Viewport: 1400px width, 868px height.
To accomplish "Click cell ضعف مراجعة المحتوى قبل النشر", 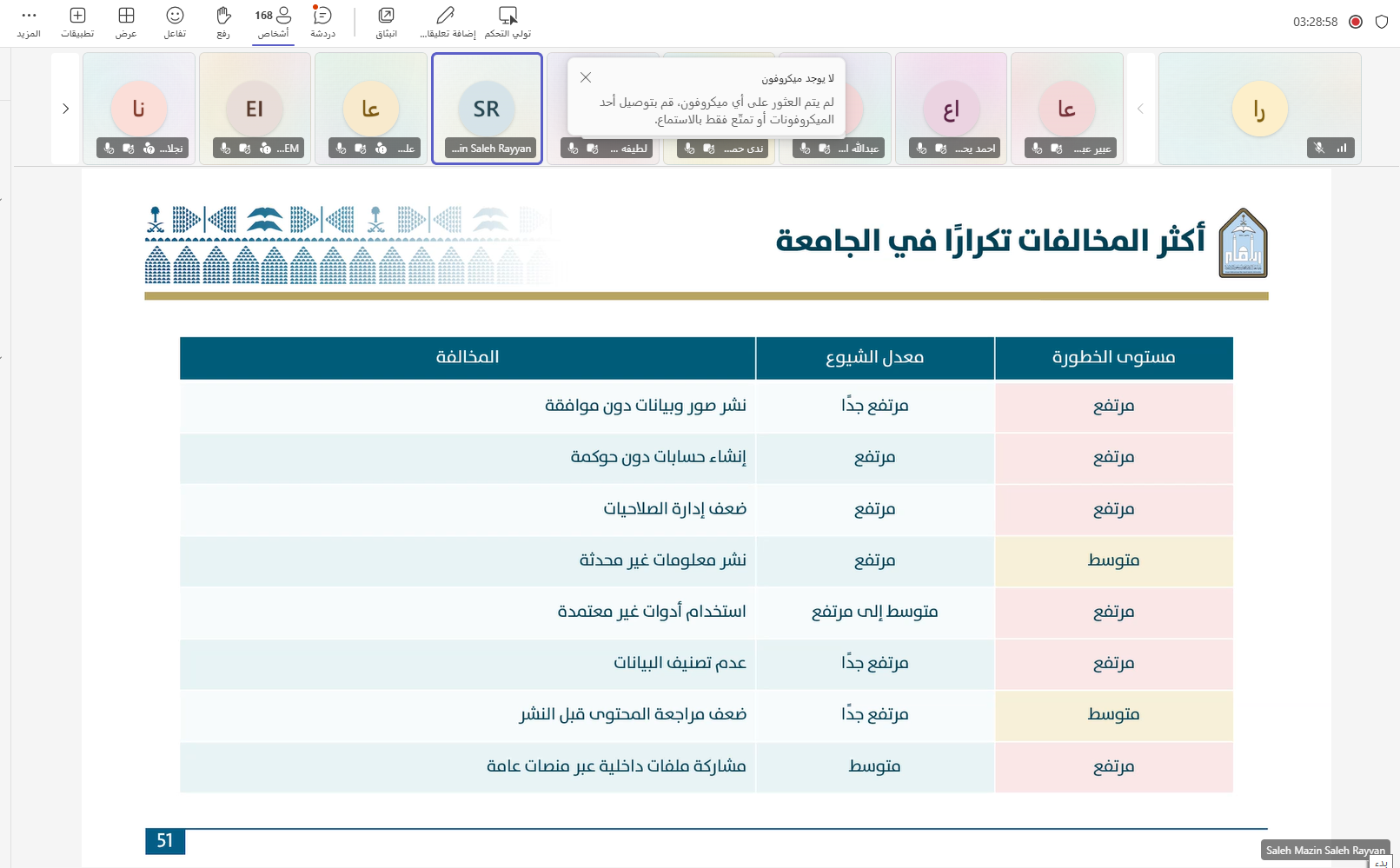I will coord(468,714).
